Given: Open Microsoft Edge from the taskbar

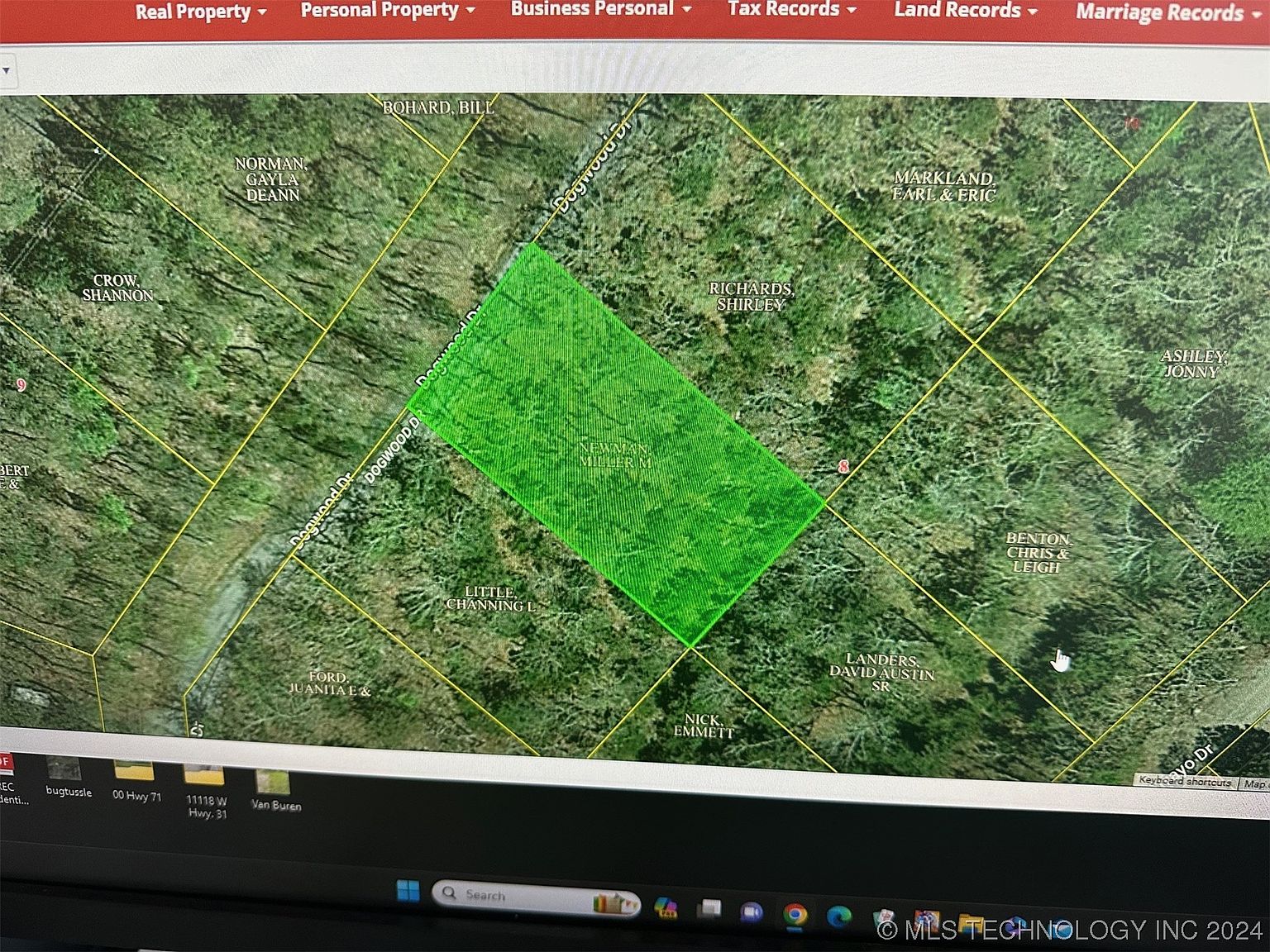Looking at the screenshot, I should (x=838, y=916).
